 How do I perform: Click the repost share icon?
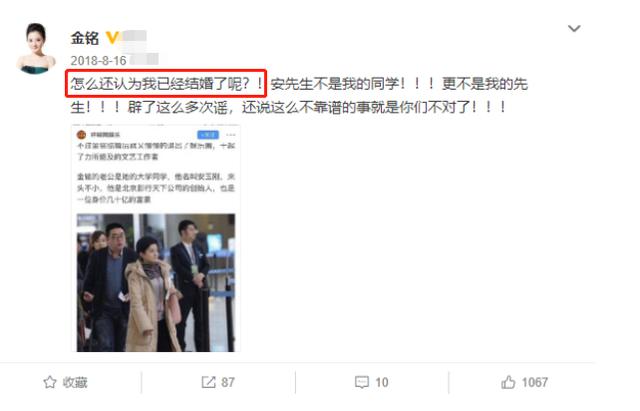(x=208, y=382)
